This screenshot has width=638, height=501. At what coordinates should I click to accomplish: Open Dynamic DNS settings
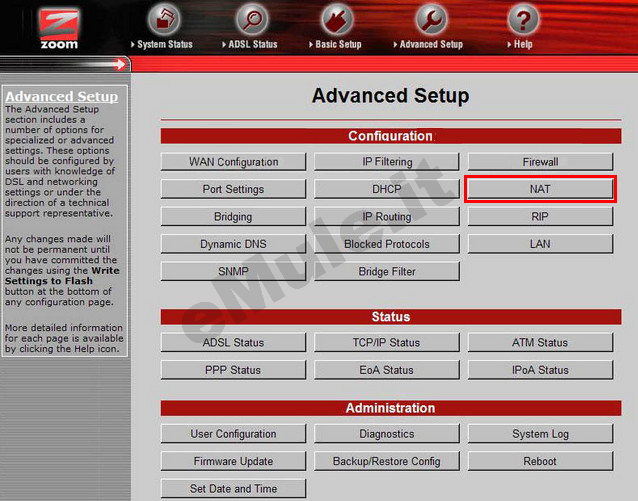coord(233,244)
